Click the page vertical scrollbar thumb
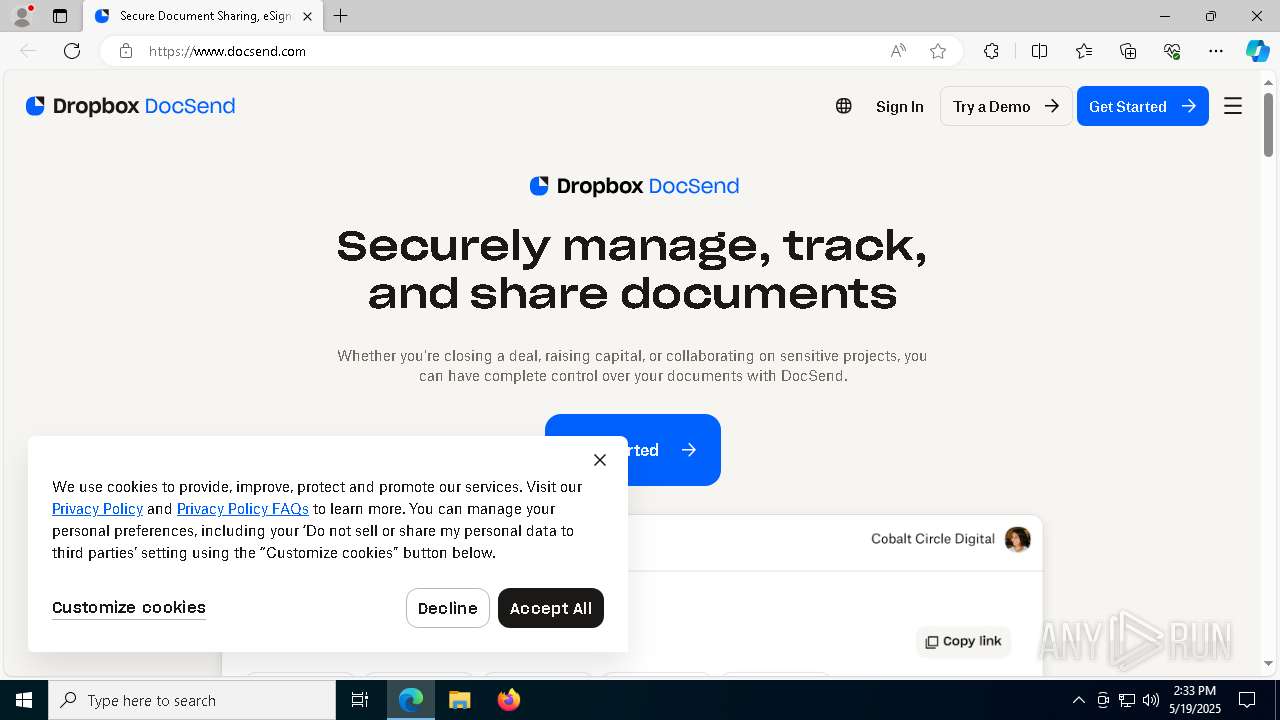This screenshot has width=1280, height=720. [x=1268, y=125]
